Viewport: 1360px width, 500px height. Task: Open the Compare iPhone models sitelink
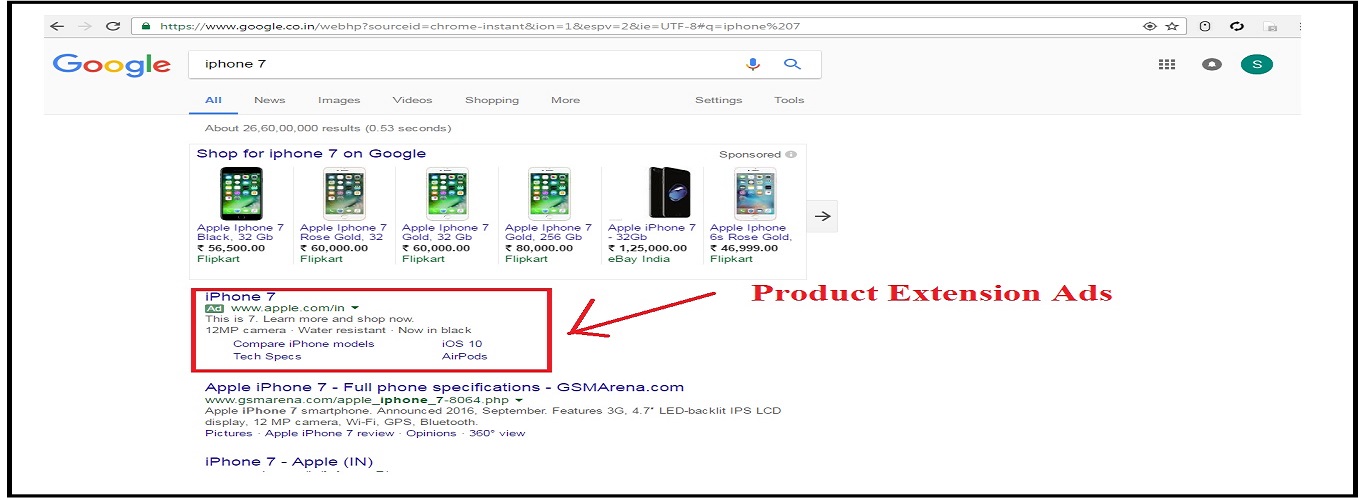coord(304,344)
